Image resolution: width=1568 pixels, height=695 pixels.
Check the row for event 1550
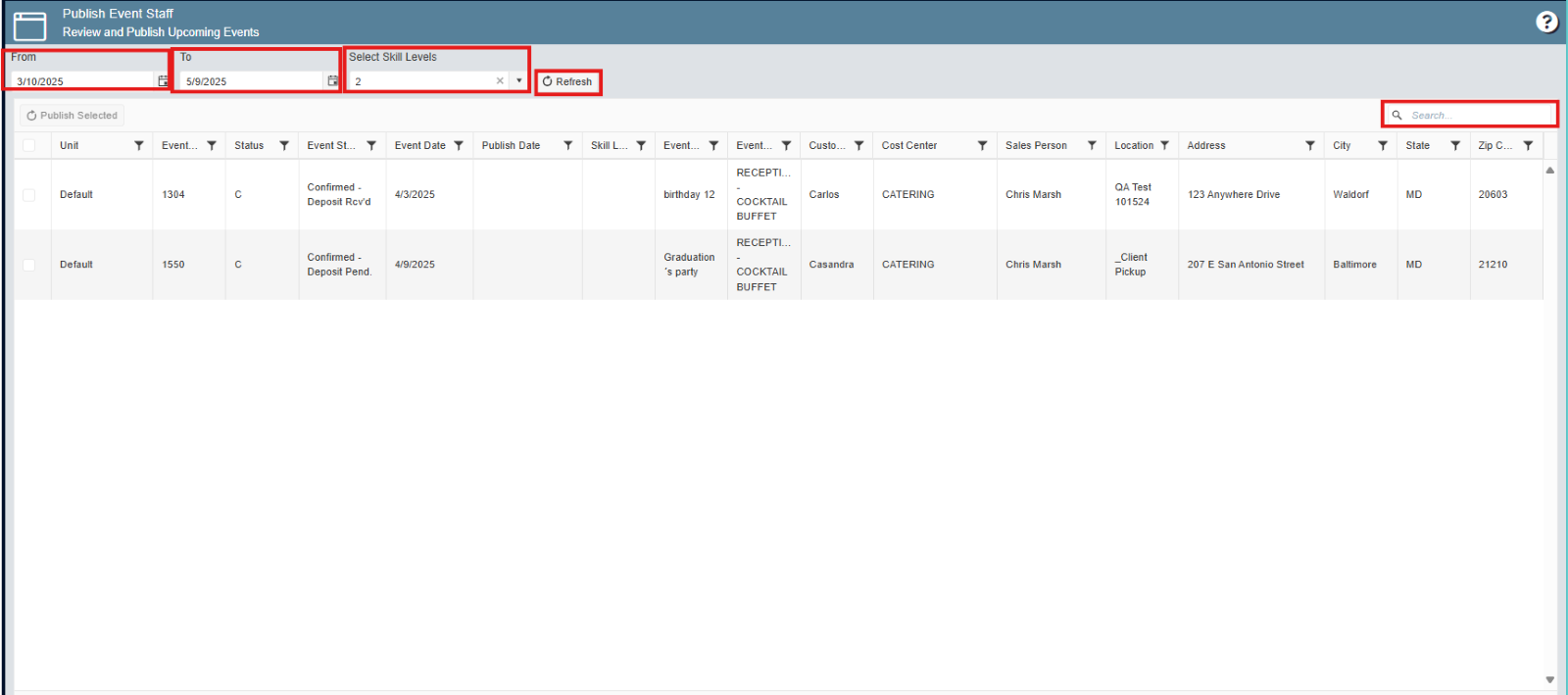click(29, 265)
